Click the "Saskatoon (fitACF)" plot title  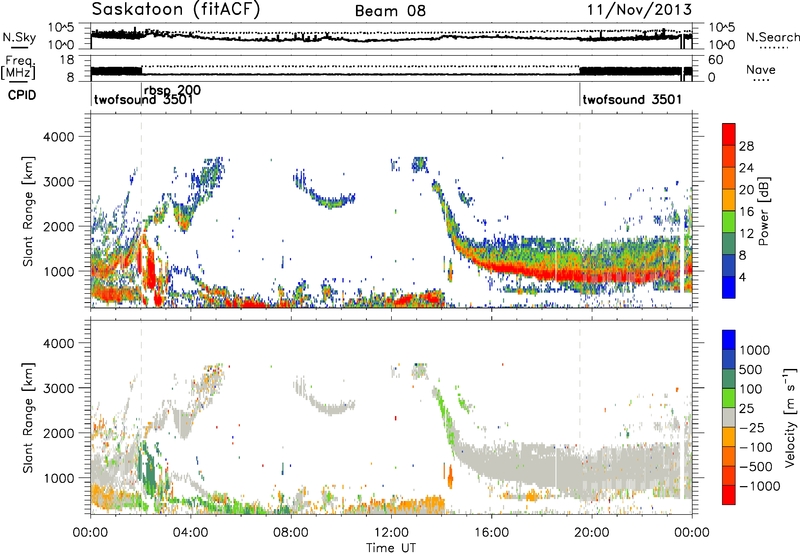coord(176,10)
